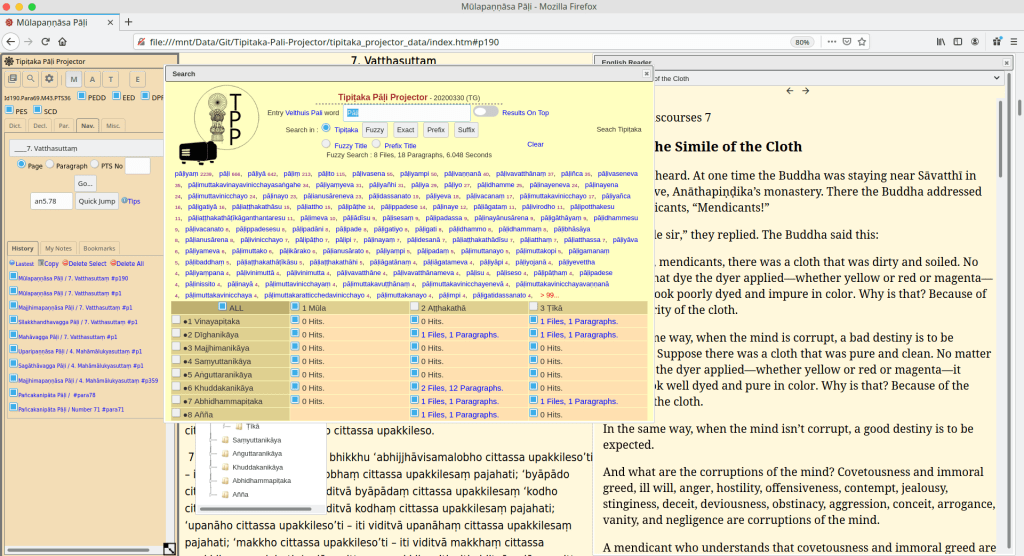Click left arrow in English Reader
This screenshot has height=556, width=1024.
coord(790,91)
